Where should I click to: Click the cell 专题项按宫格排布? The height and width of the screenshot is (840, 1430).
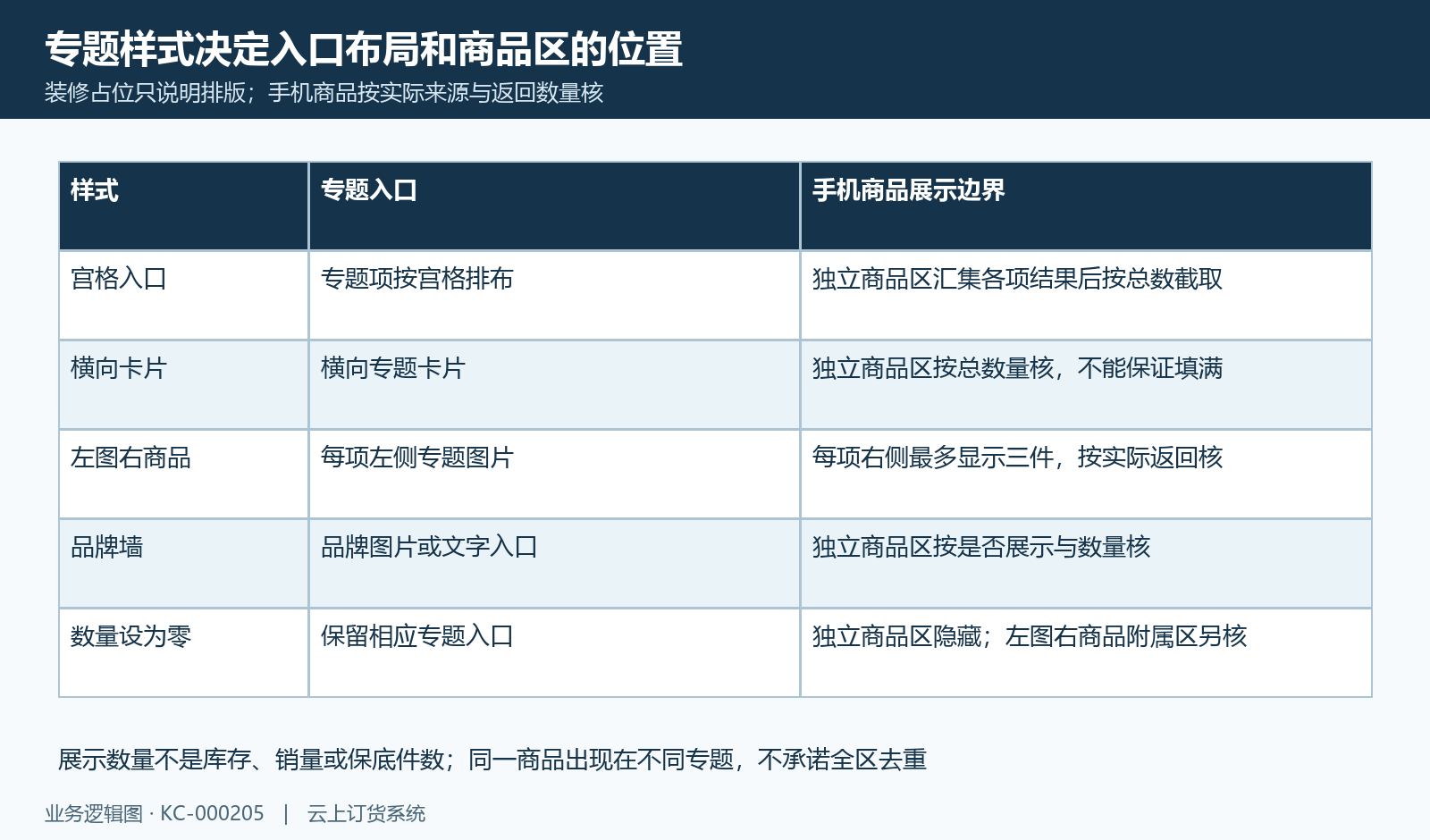[554, 295]
